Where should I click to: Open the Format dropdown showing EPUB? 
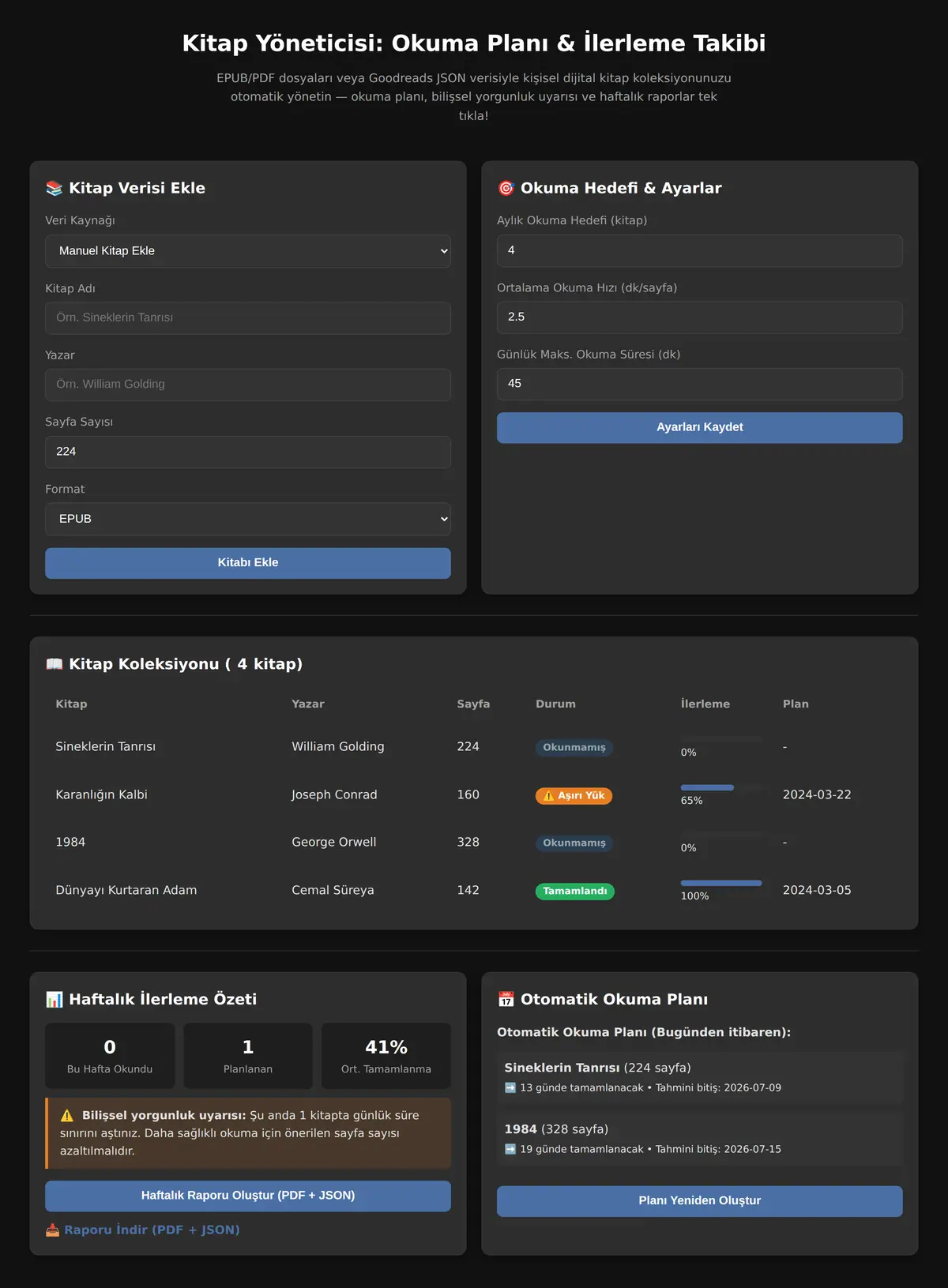(x=248, y=519)
